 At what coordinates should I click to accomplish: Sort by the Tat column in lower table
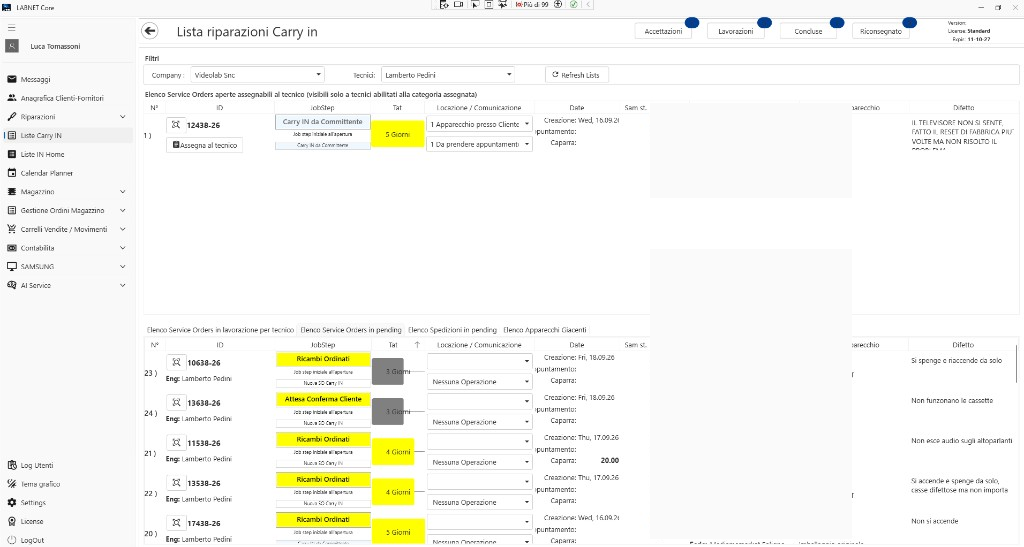click(393, 345)
